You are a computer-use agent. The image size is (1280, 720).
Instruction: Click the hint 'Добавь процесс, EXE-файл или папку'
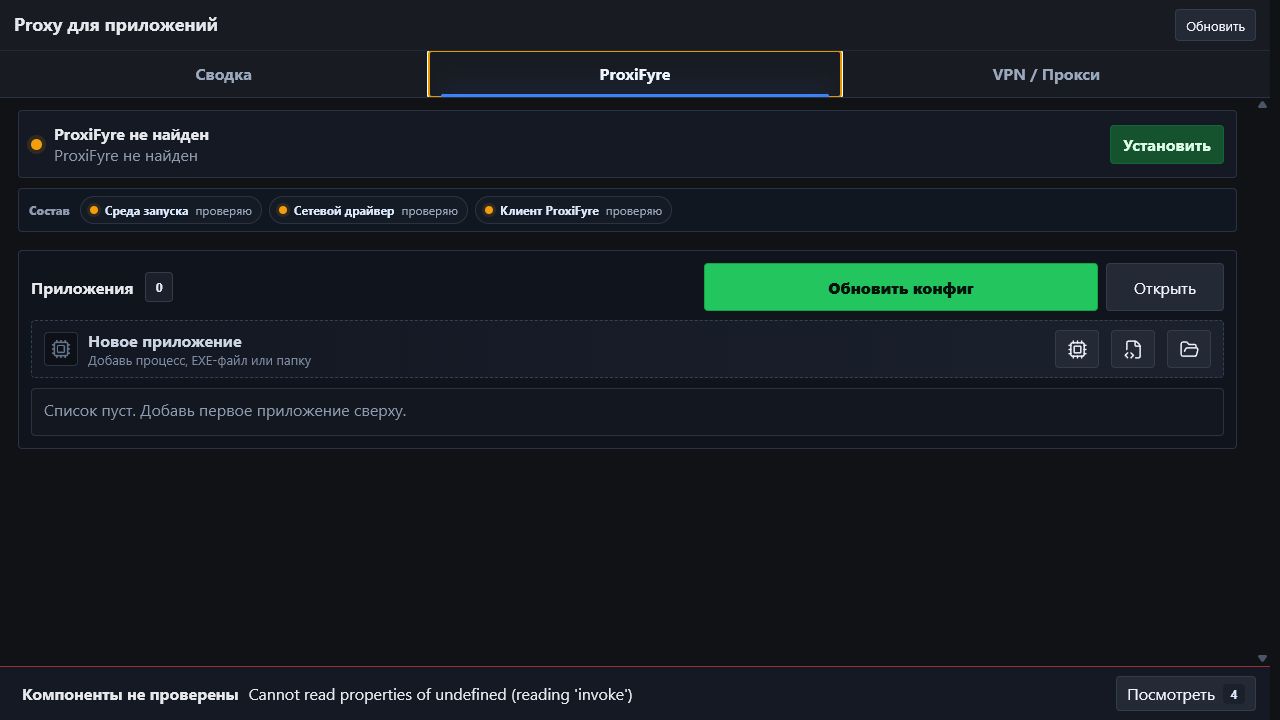[199, 360]
